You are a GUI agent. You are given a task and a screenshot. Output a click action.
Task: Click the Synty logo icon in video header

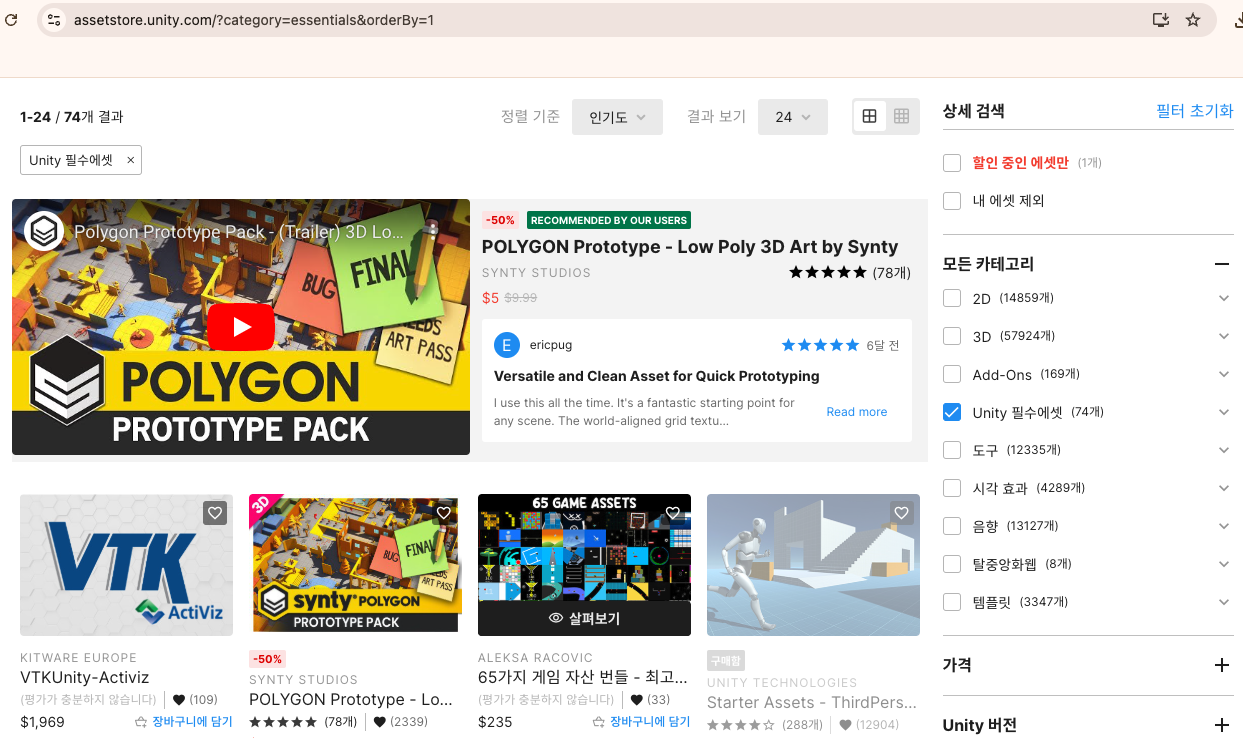click(45, 232)
